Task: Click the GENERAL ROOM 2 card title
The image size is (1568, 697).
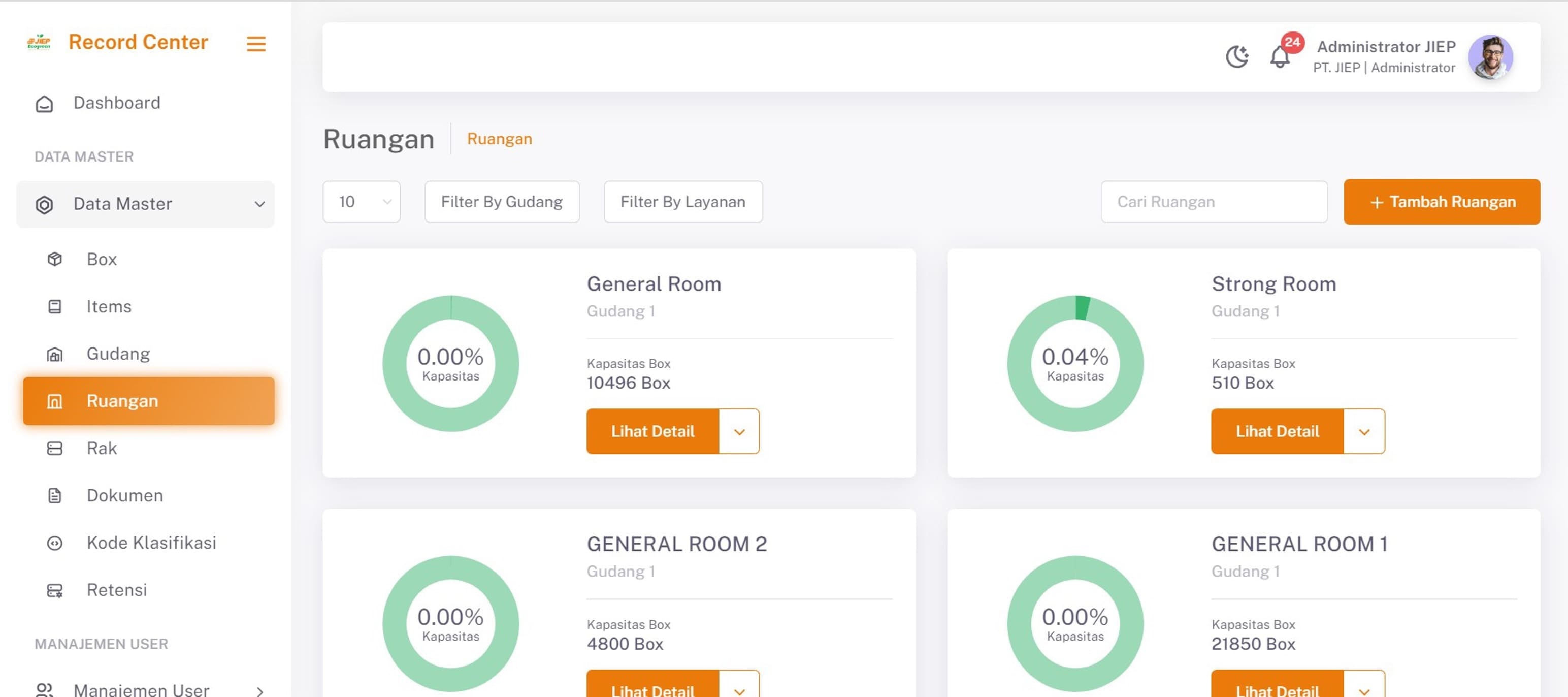Action: pyautogui.click(x=677, y=544)
